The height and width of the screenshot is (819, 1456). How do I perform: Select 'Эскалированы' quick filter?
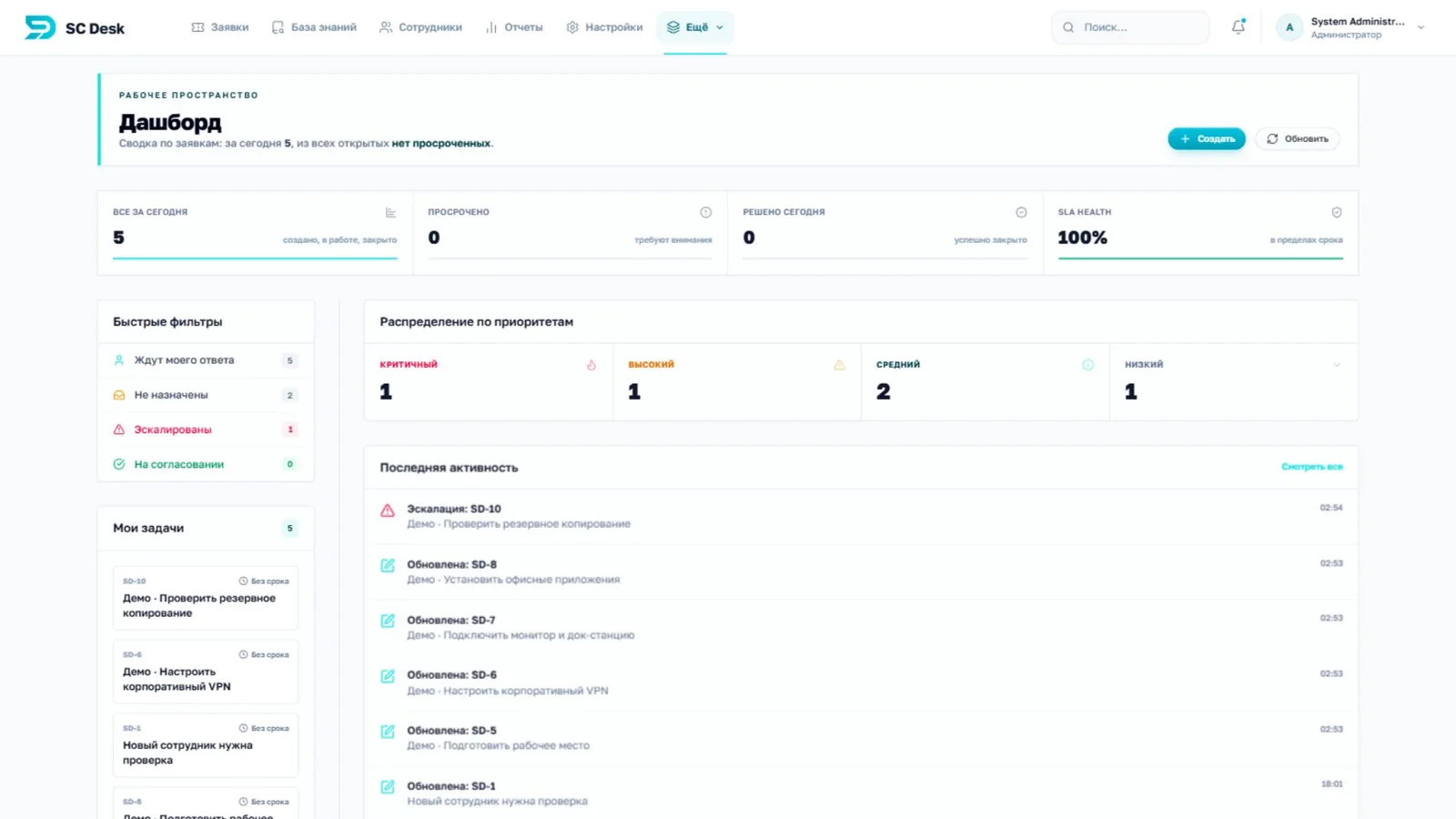[206, 430]
